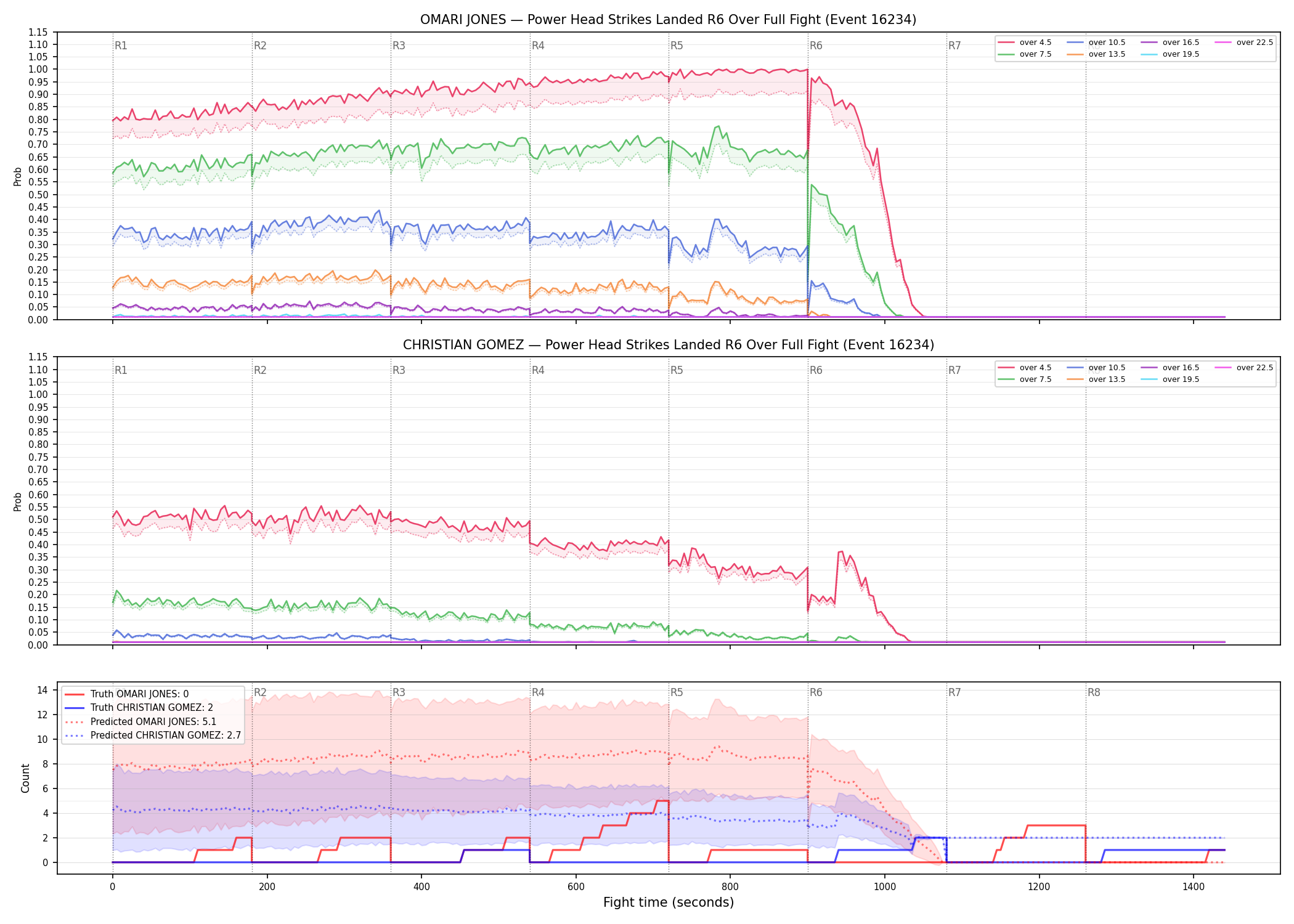Image resolution: width=1294 pixels, height=924 pixels.
Task: Click the R1 round label in the Christian Gomez chart
Action: [x=121, y=370]
